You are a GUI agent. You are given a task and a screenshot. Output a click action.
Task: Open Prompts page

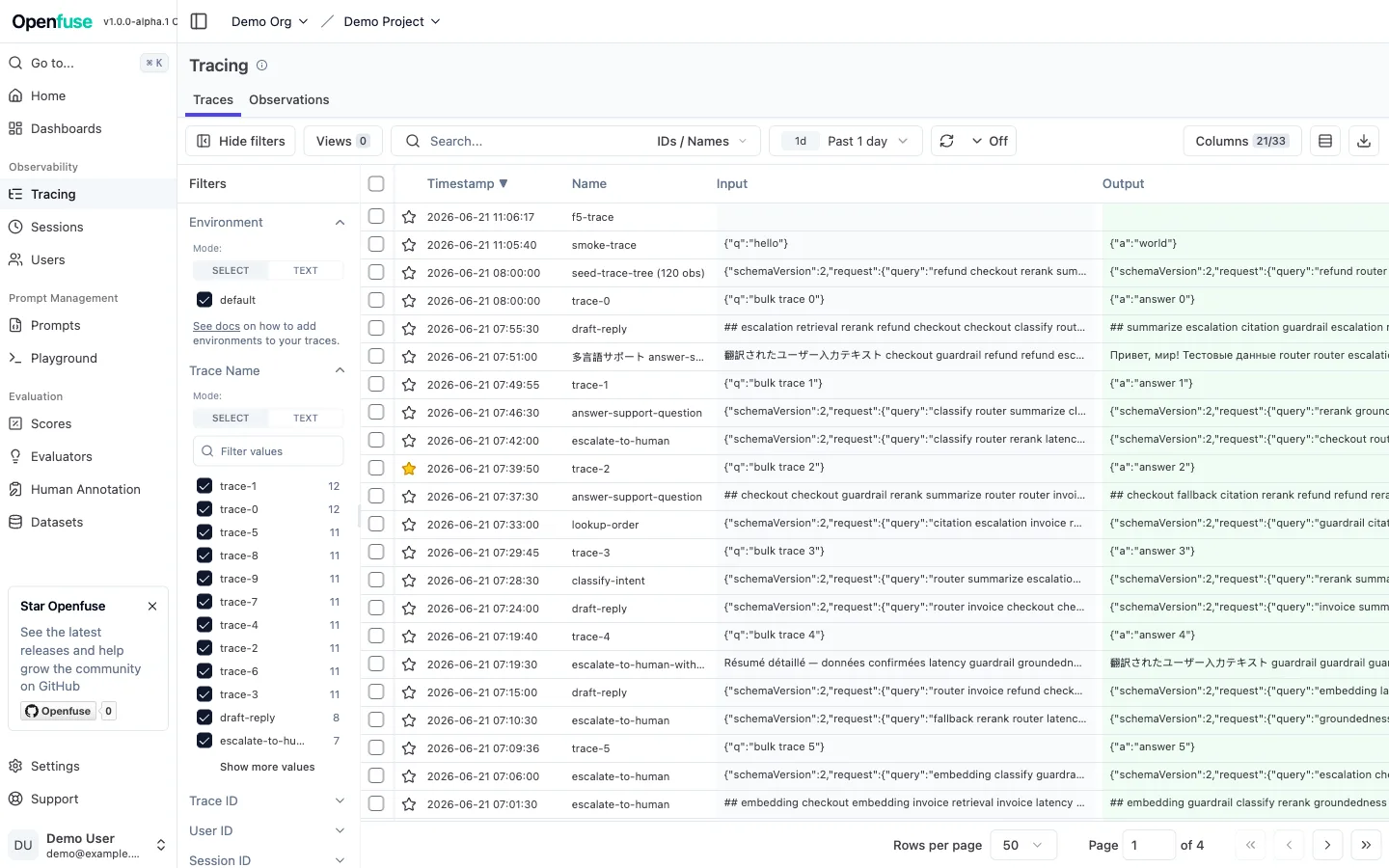click(x=88, y=325)
